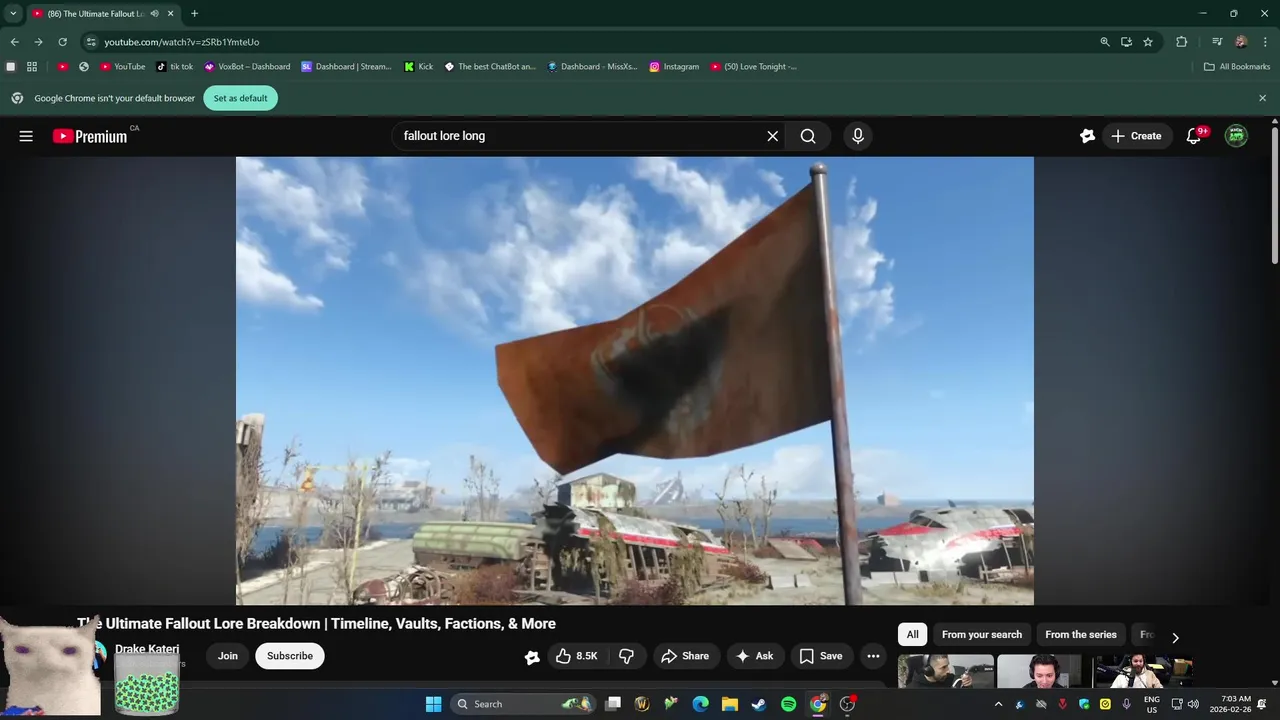Viewport: 1280px width, 720px height.
Task: Go forward in browser history
Action: click(x=38, y=42)
